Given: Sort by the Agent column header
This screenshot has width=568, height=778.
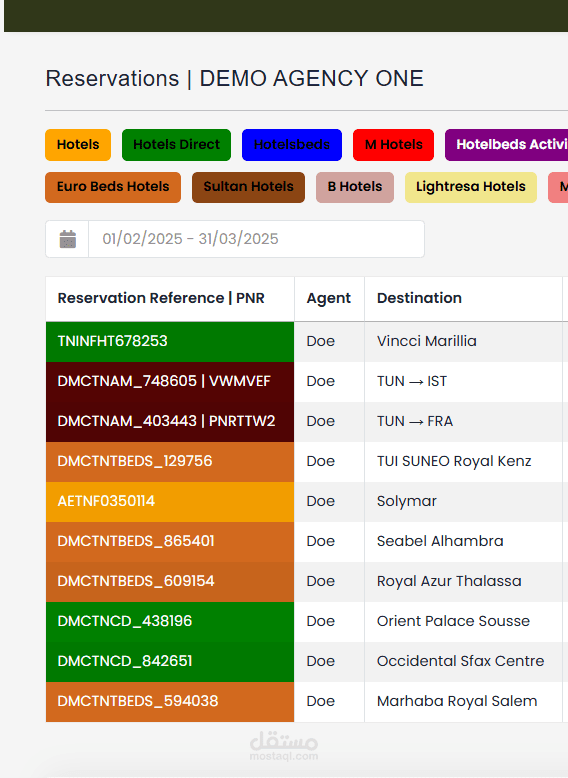Looking at the screenshot, I should pos(329,299).
